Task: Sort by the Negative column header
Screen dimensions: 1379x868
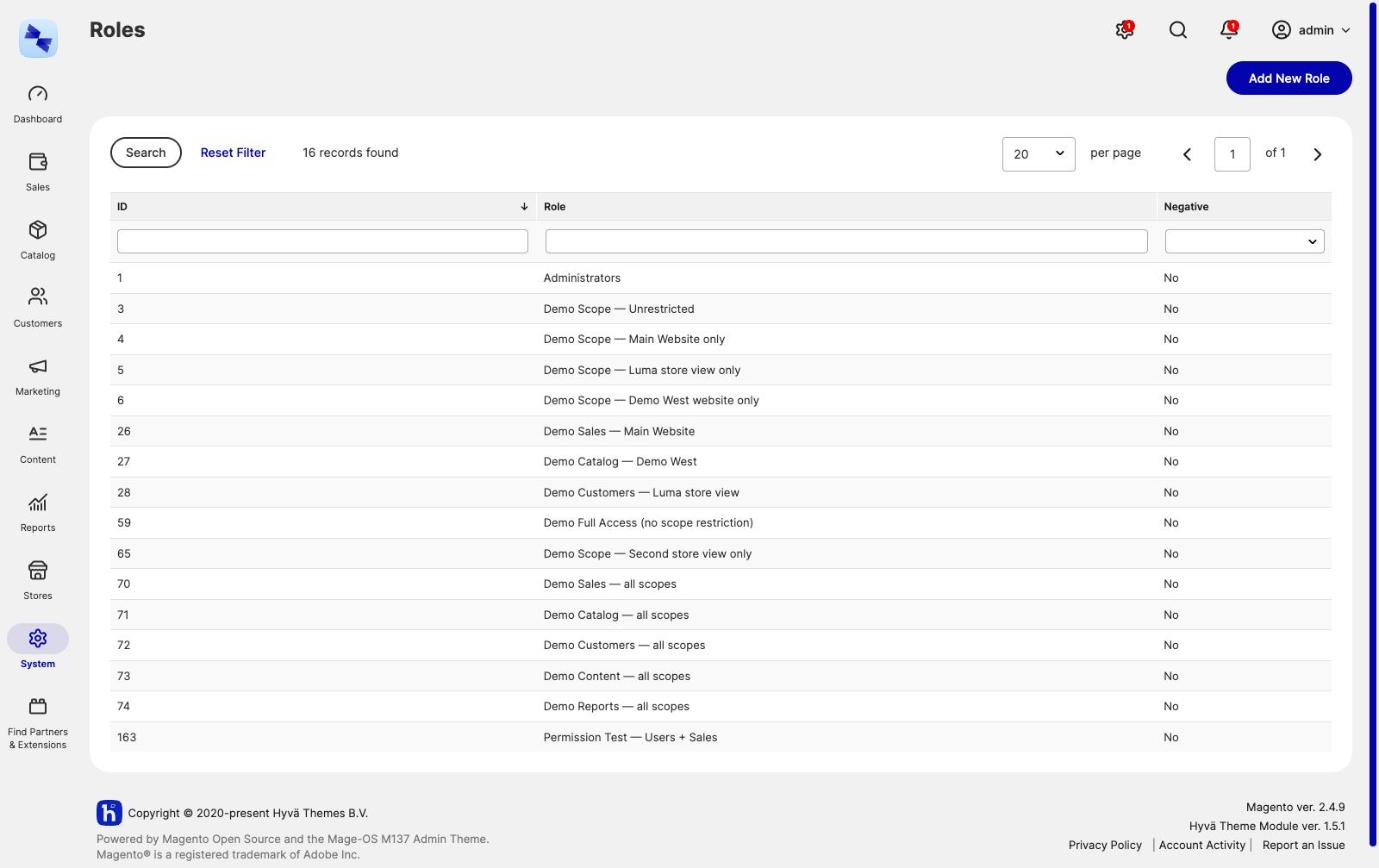Action: [x=1244, y=207]
